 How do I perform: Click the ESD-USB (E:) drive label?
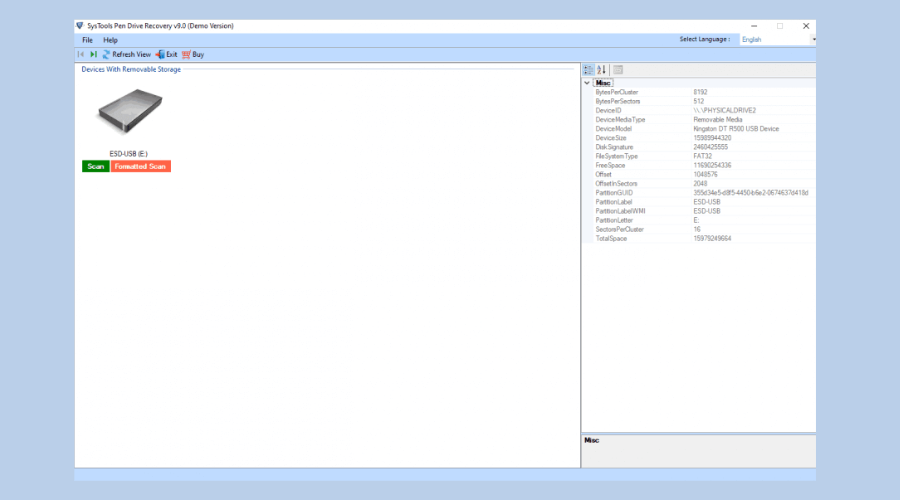click(129, 154)
